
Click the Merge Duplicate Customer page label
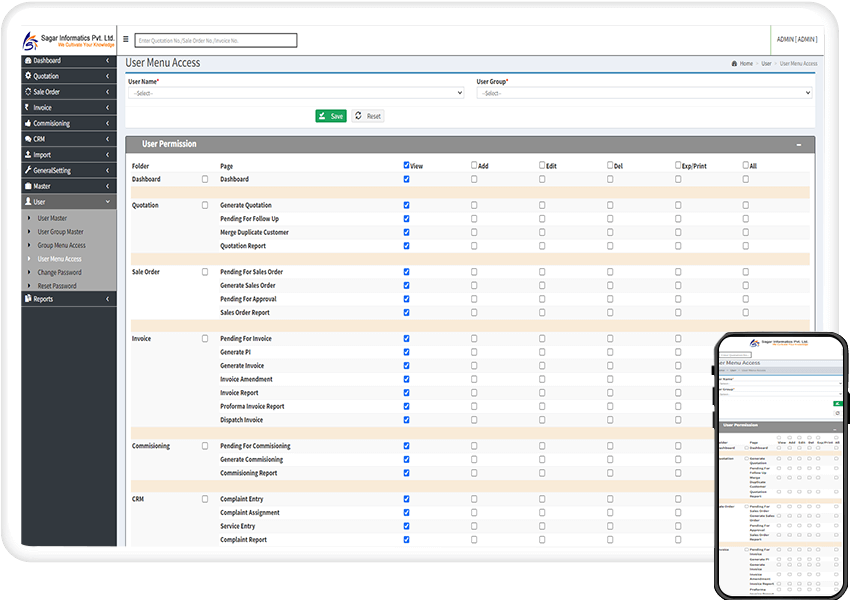(254, 232)
